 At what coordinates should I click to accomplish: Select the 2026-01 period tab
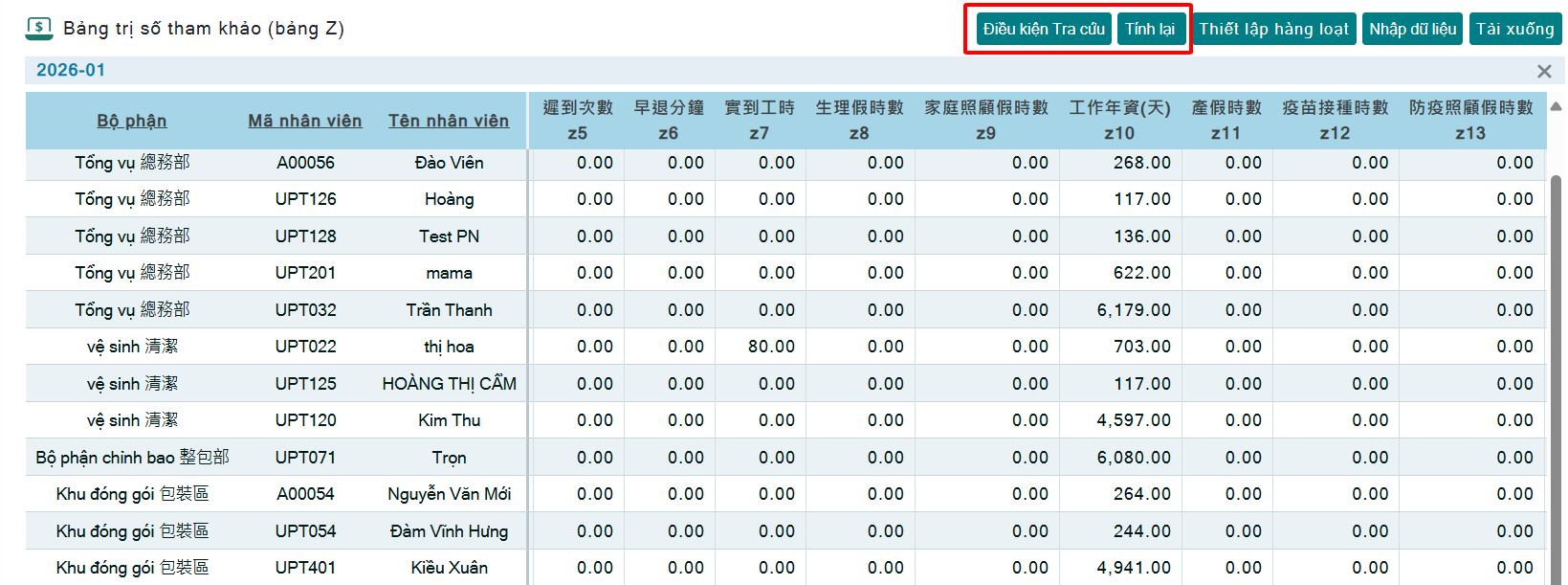click(x=71, y=70)
